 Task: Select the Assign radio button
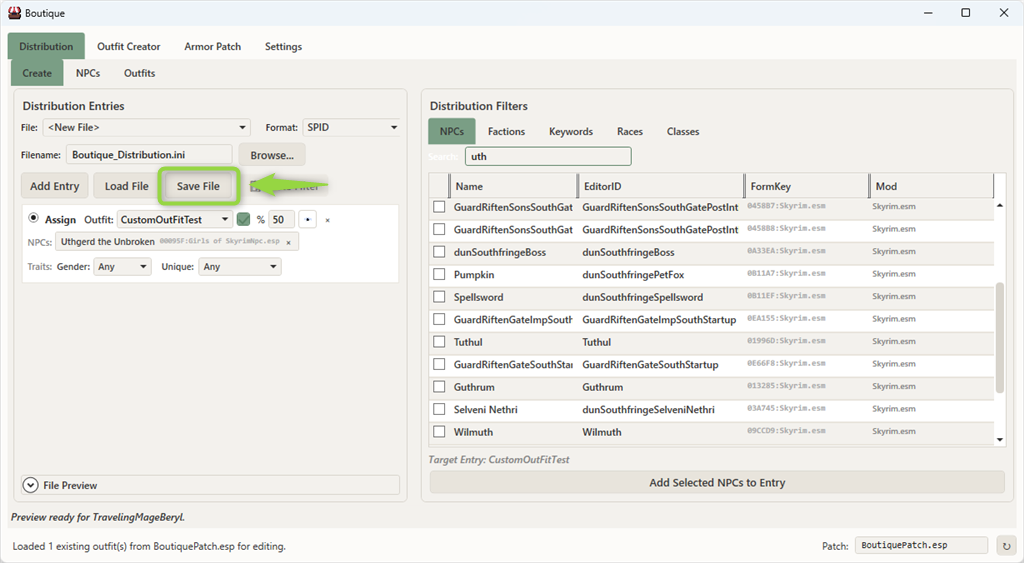coord(34,219)
